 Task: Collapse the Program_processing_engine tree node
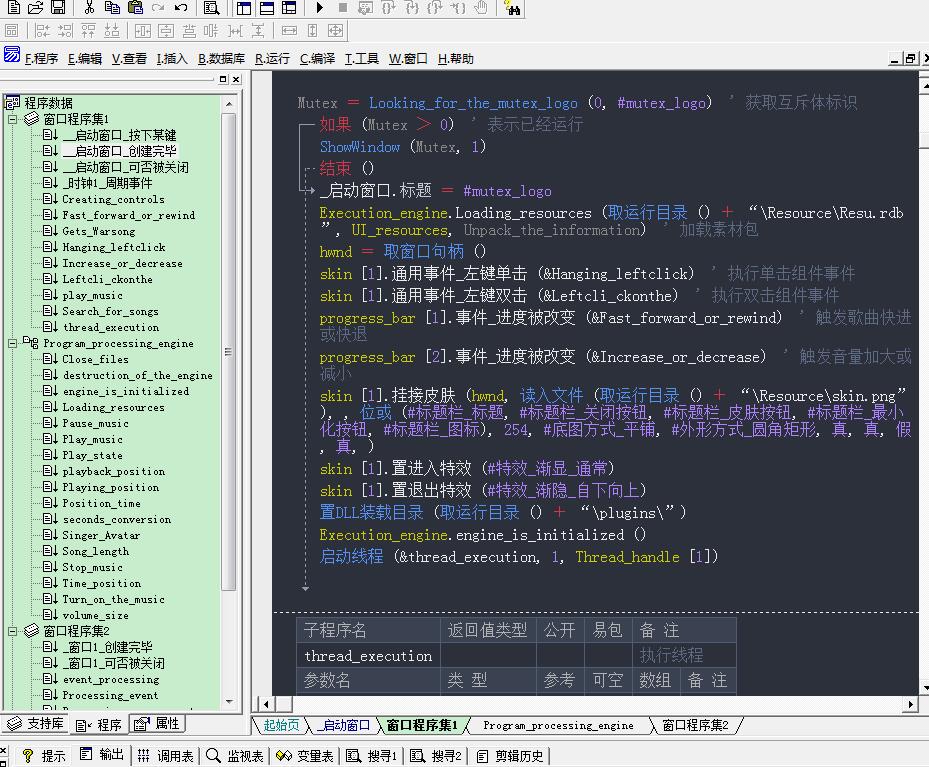tap(14, 343)
